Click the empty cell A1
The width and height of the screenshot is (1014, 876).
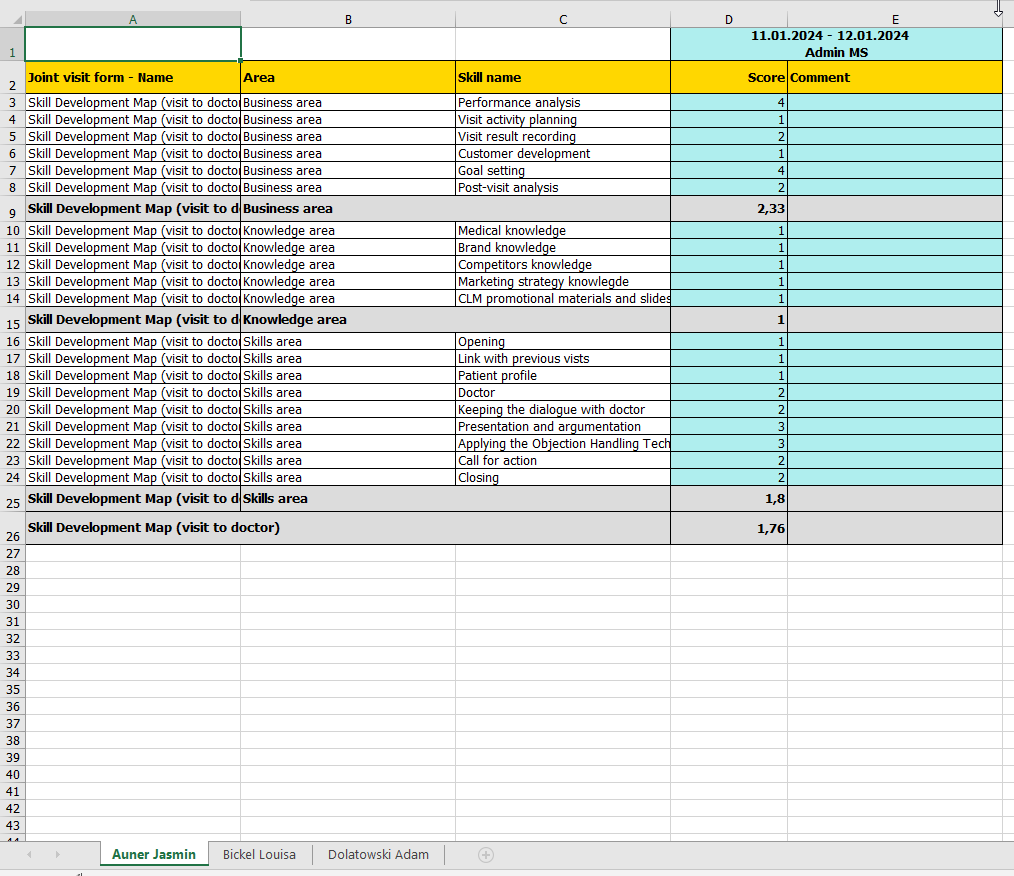(133, 44)
